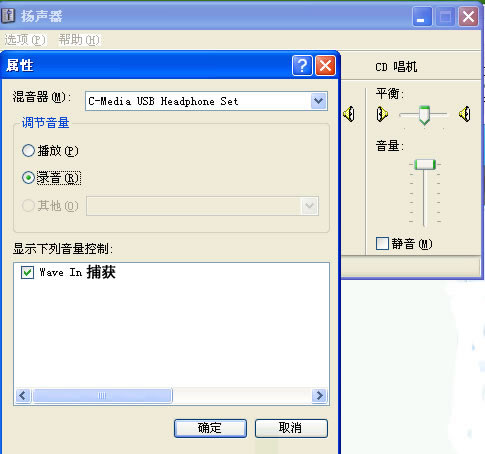Minimize the 扬声器 window
Viewport: 485px width, 454px height.
point(422,16)
